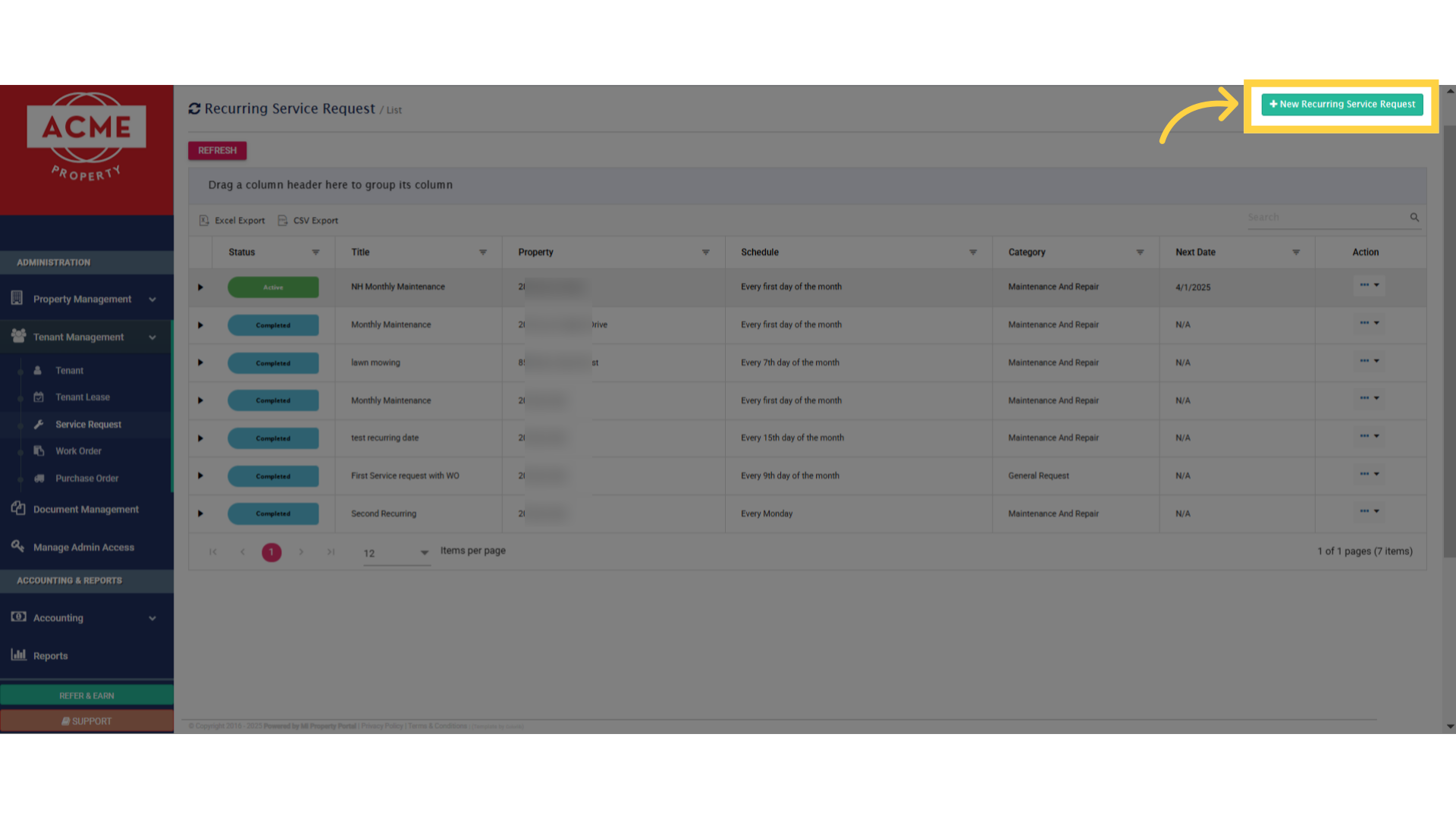Viewport: 1456px width, 819px height.
Task: Expand the Accounting menu
Action: click(x=86, y=618)
